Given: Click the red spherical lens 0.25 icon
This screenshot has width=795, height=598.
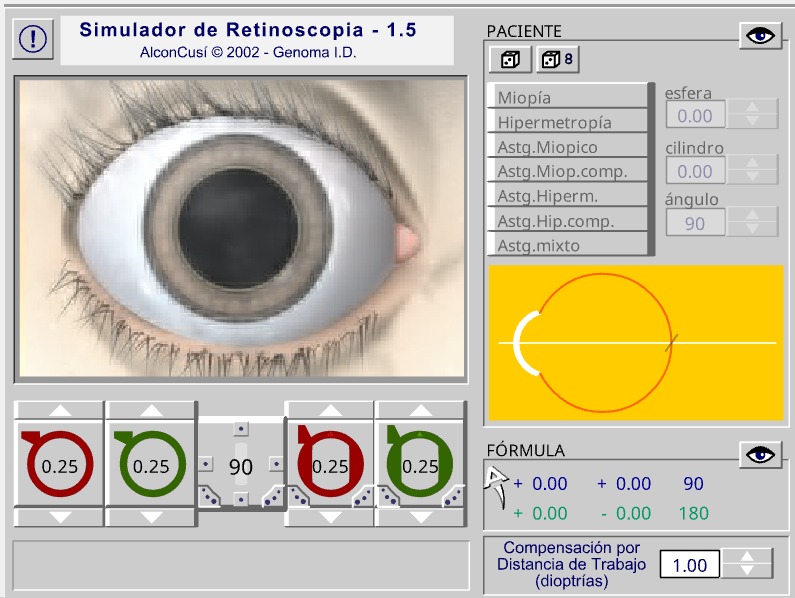Looking at the screenshot, I should coord(58,465).
